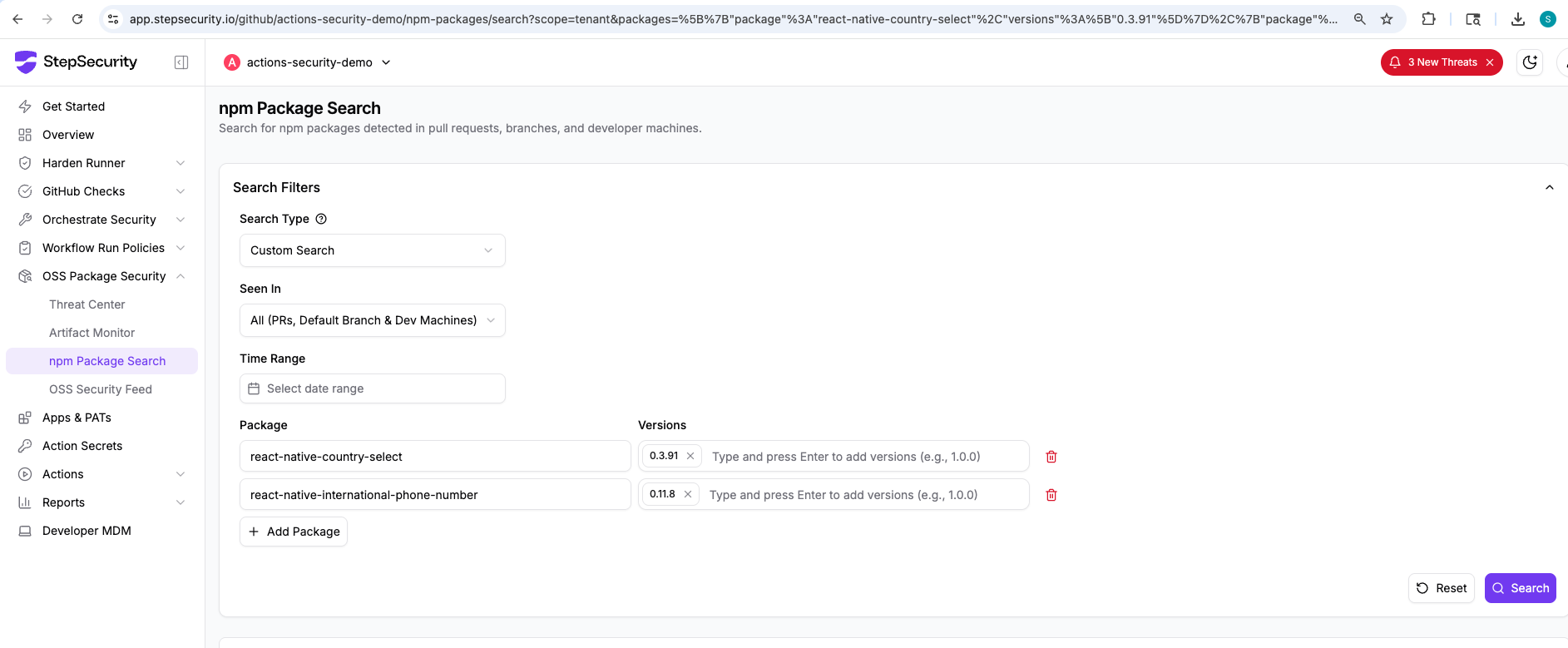Screen dimensions: 1568x648
Task: Click the browser forward arrow
Action: 47,18
